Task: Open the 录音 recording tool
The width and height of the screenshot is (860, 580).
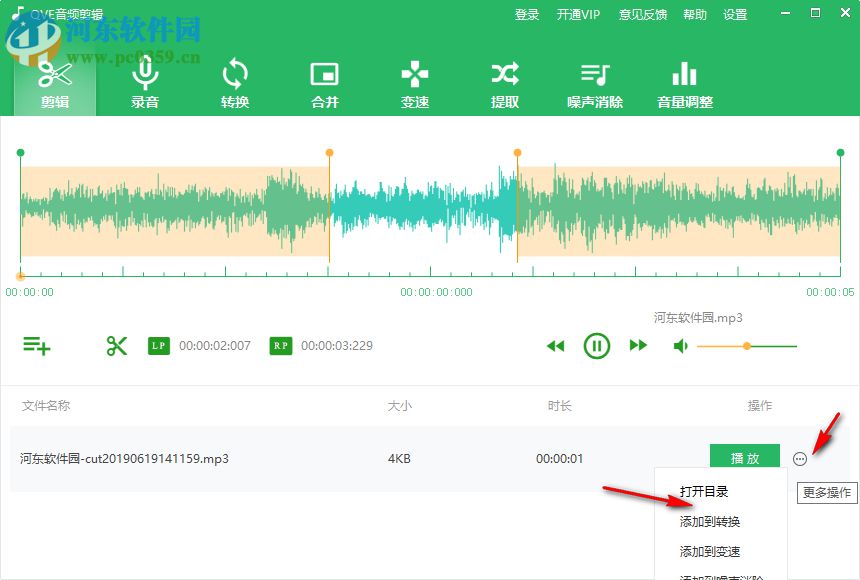Action: pyautogui.click(x=144, y=83)
